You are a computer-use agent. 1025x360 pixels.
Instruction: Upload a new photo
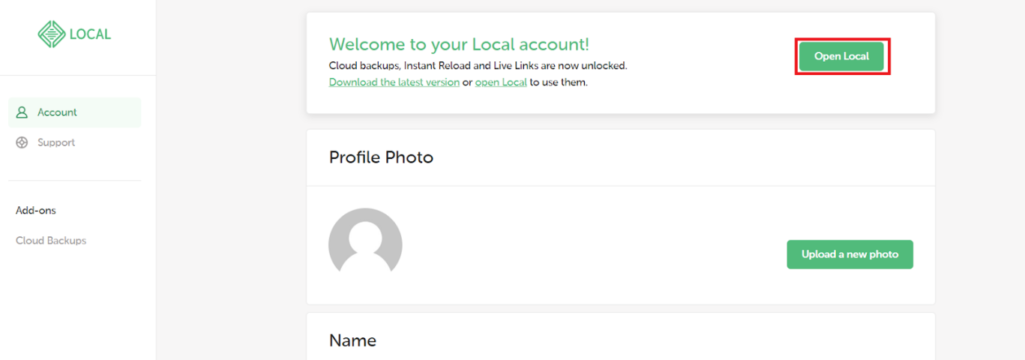tap(850, 254)
